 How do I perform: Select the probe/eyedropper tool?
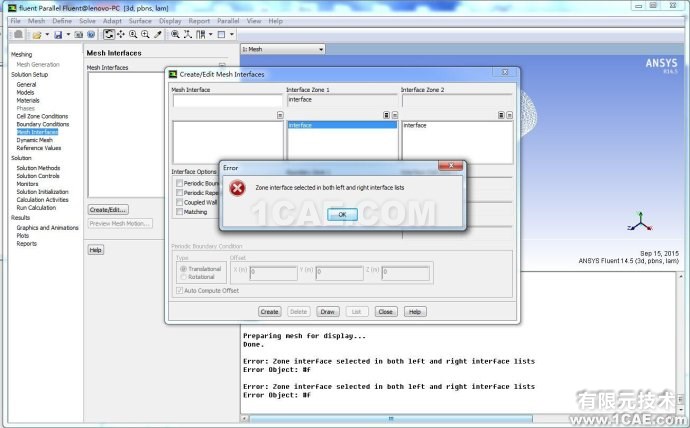[158, 34]
